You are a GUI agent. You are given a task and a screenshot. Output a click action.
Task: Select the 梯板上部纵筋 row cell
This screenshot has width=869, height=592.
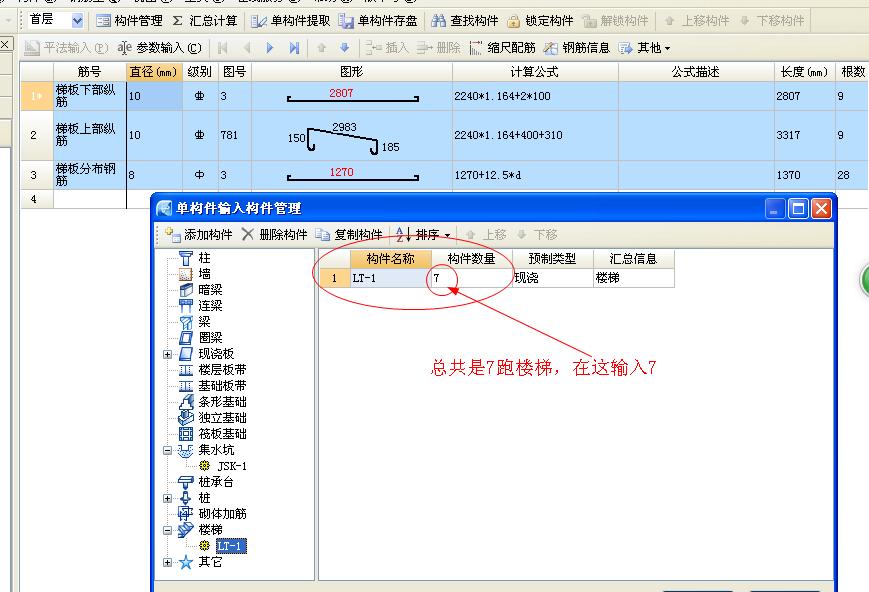point(89,135)
